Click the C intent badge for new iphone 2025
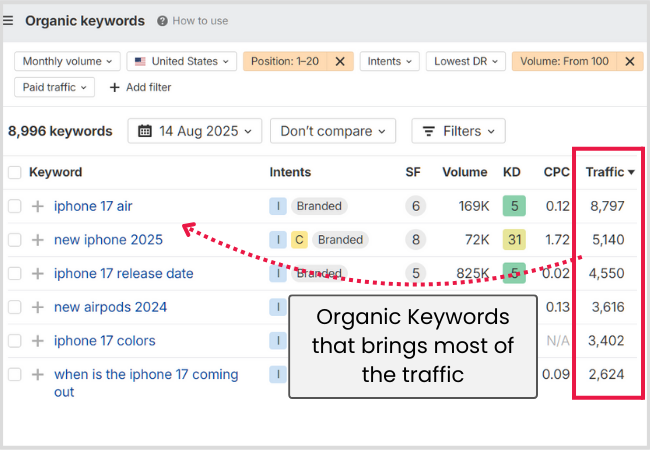 pyautogui.click(x=299, y=240)
